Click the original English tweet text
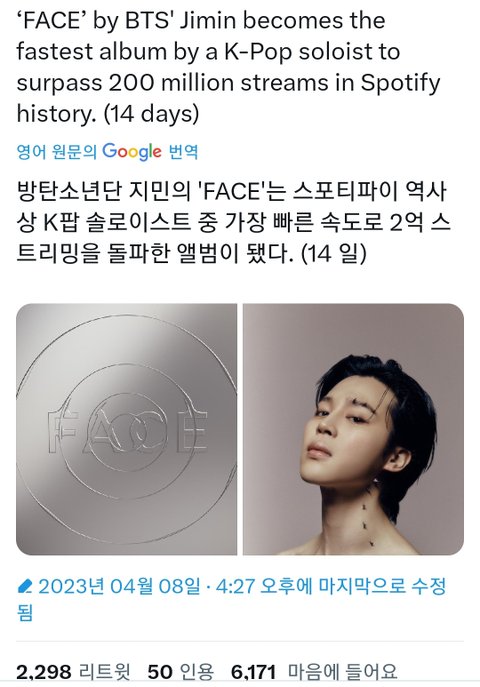Screen dimensions: 480x687 pos(228,67)
